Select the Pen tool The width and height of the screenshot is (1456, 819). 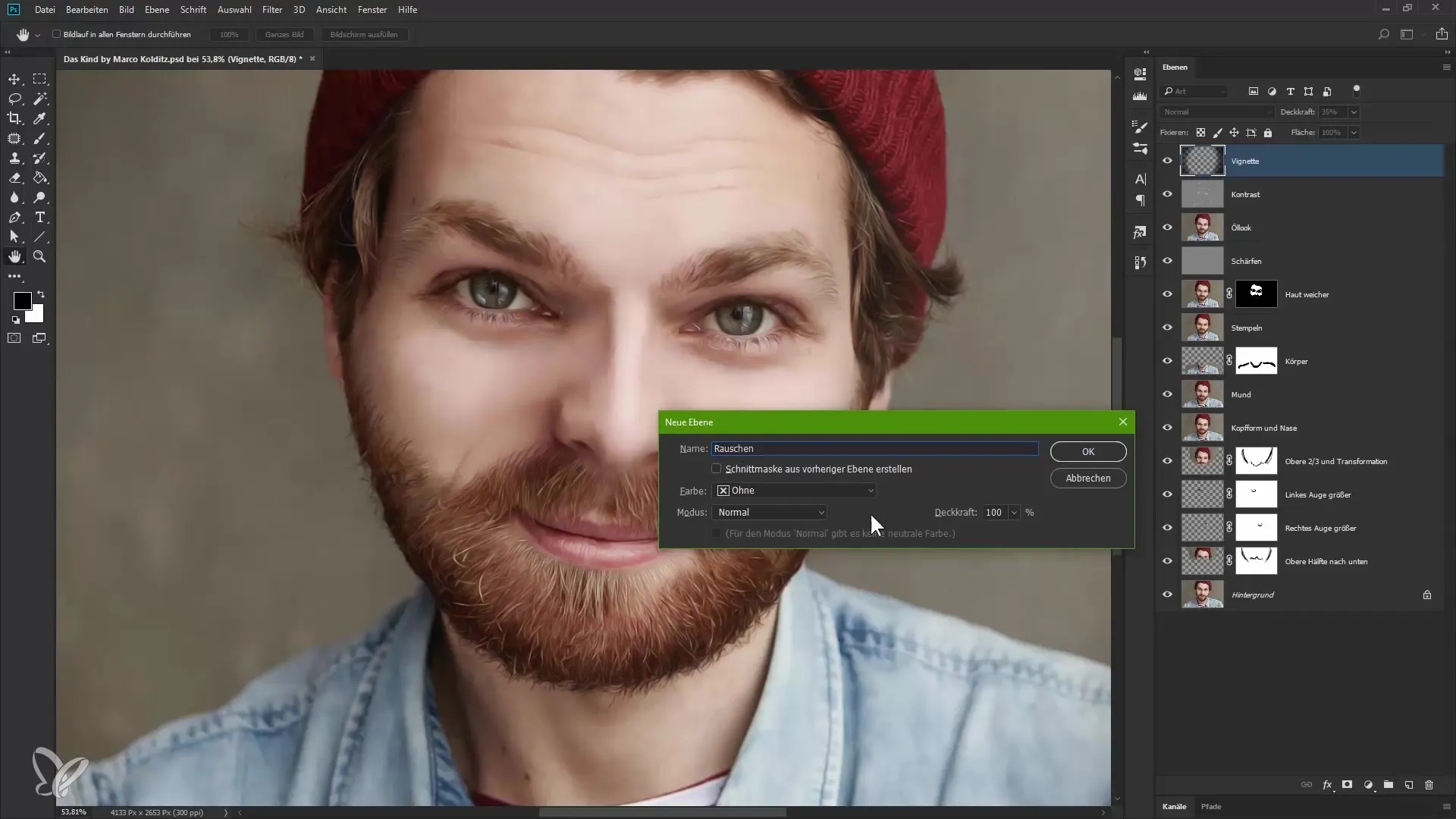14,218
